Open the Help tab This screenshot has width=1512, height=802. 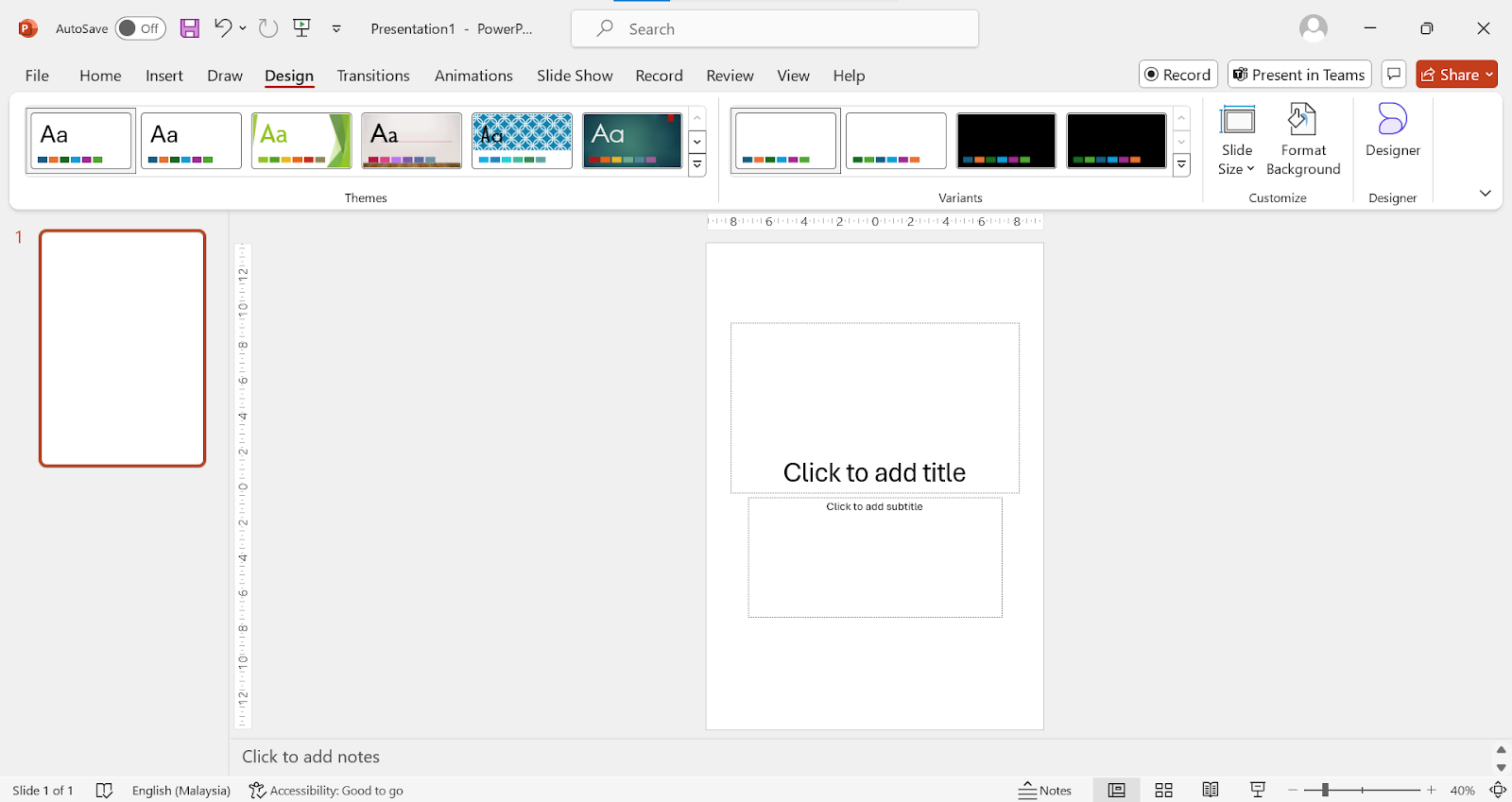[x=849, y=76]
